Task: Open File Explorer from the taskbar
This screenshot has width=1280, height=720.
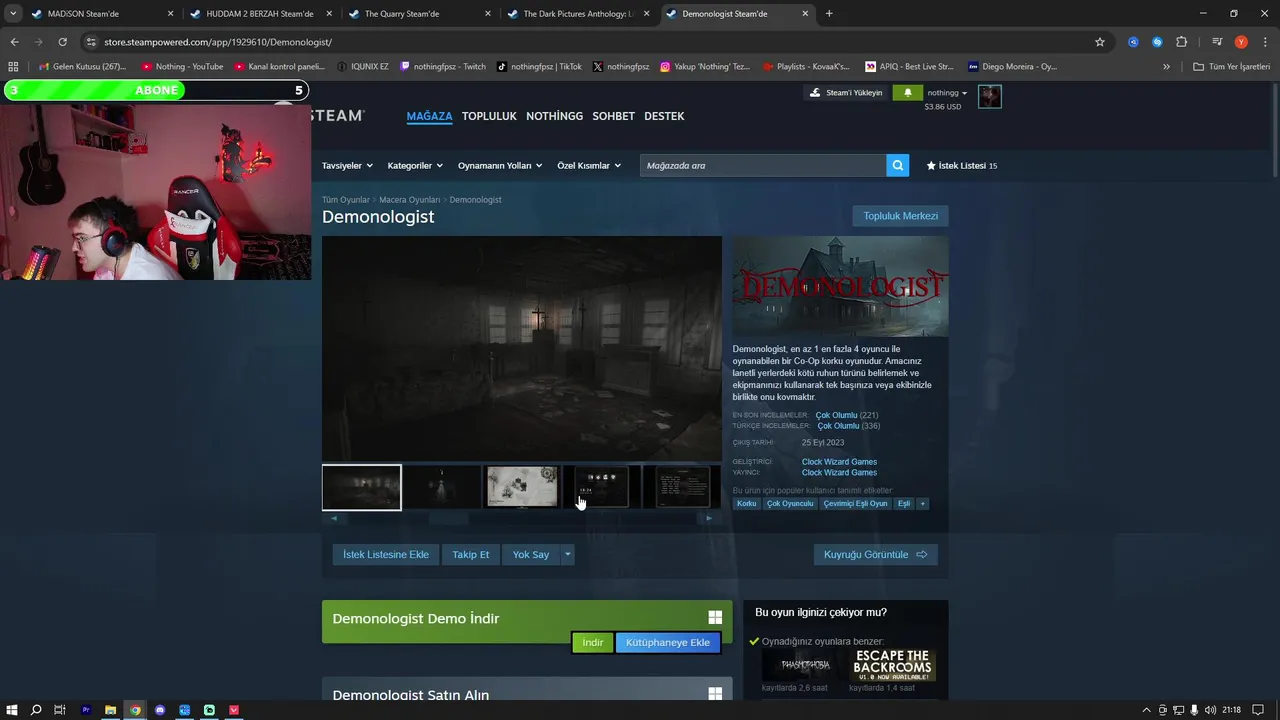Action: pyautogui.click(x=111, y=710)
